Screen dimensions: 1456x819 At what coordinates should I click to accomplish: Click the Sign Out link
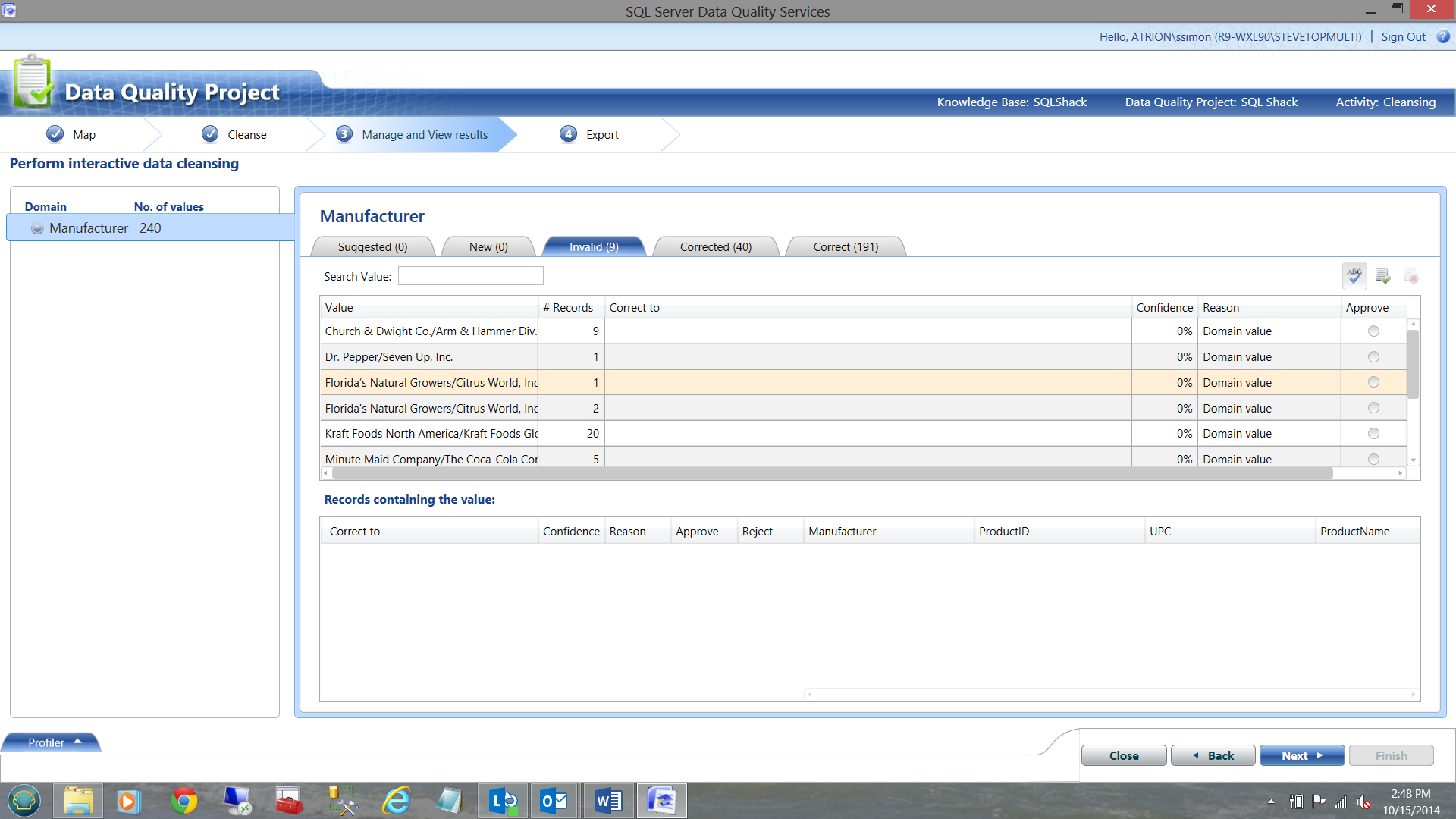pyautogui.click(x=1403, y=36)
